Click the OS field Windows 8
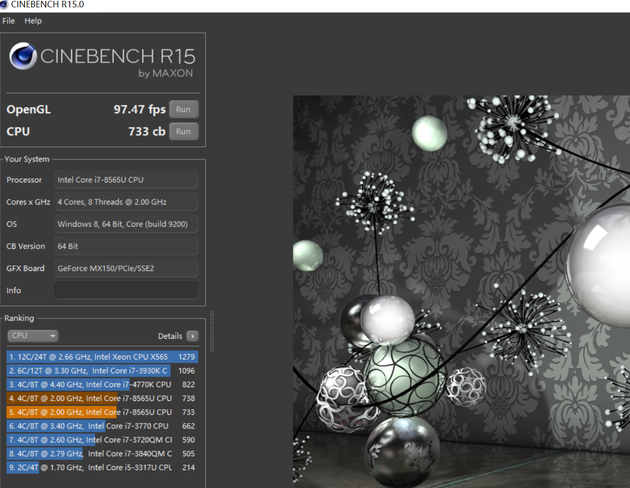Screen dimensions: 630x488 coord(126,224)
